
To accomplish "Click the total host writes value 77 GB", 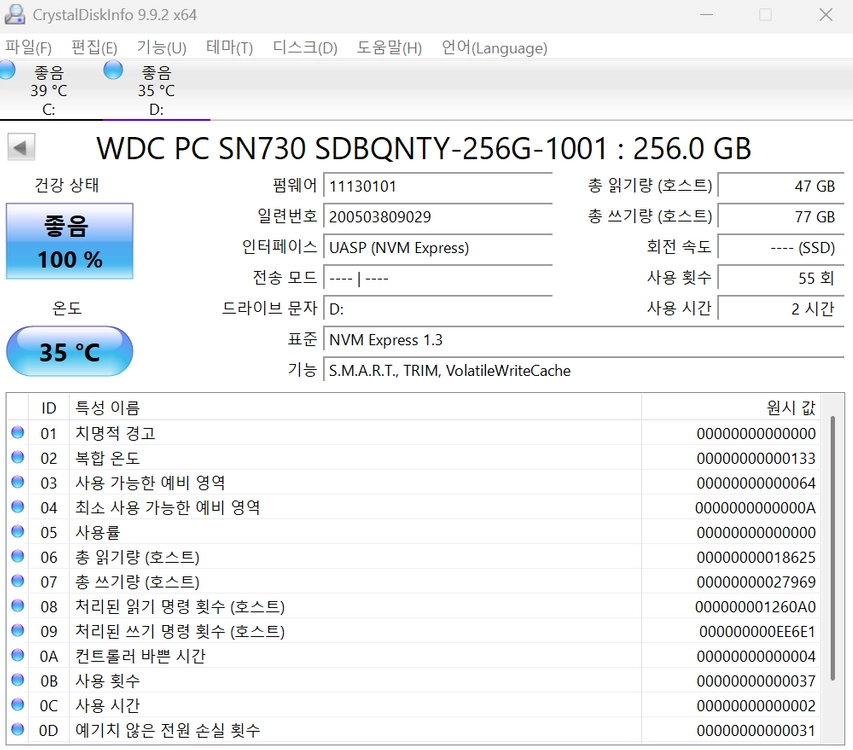I will (x=781, y=217).
